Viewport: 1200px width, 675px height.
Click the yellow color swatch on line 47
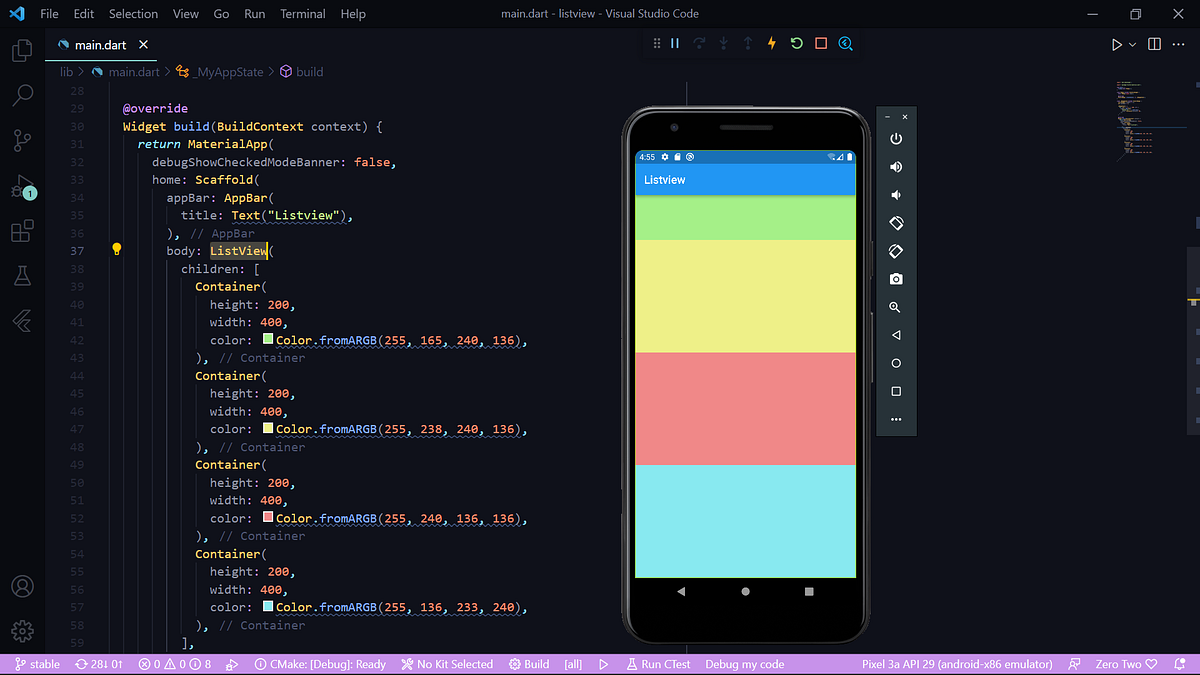coord(266,428)
